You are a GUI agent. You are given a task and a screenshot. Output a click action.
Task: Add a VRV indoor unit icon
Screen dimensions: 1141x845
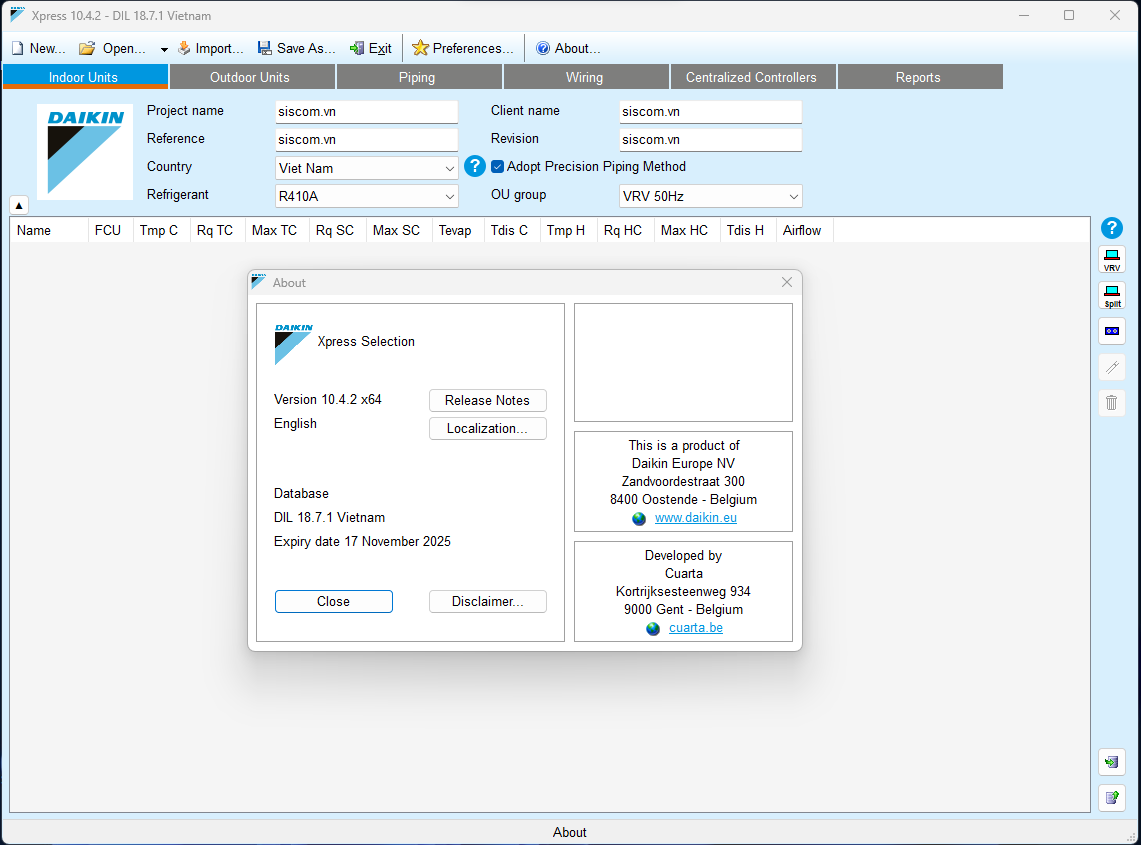tap(1111, 260)
